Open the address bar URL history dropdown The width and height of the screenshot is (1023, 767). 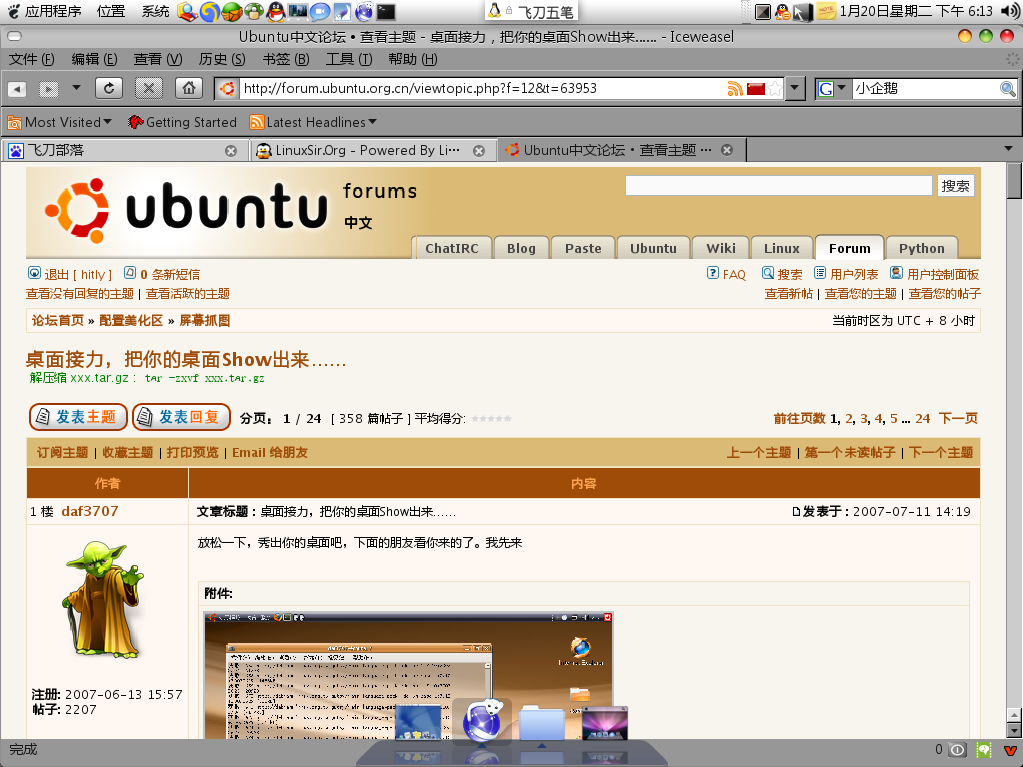coord(795,88)
